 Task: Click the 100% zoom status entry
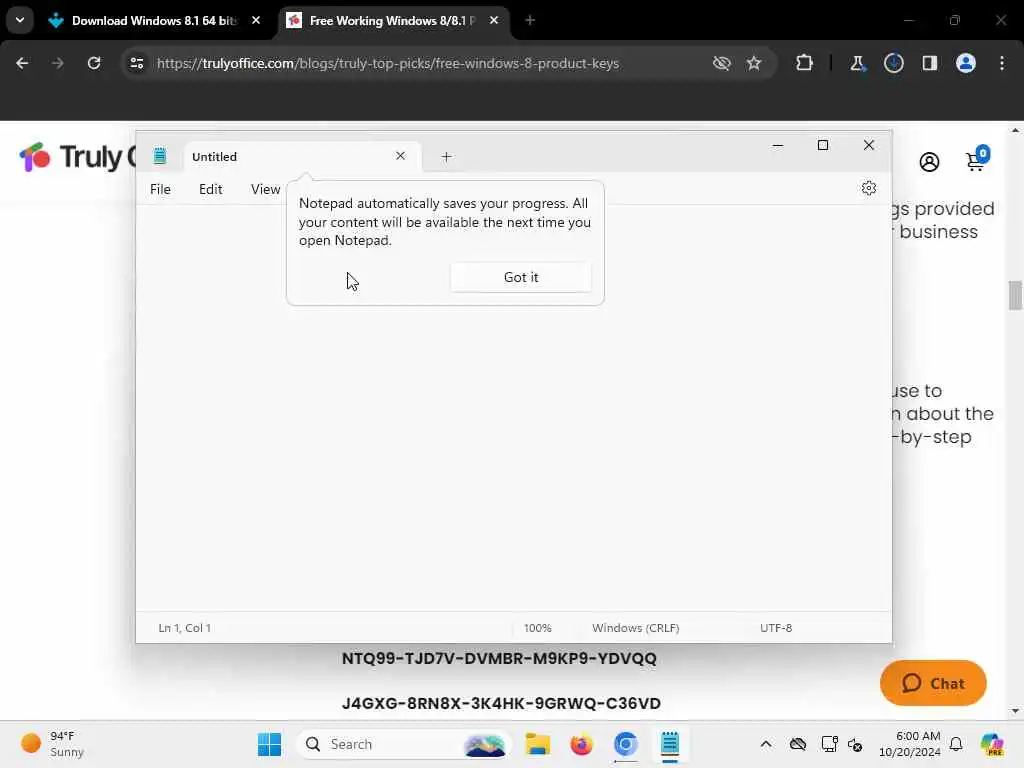pos(537,628)
